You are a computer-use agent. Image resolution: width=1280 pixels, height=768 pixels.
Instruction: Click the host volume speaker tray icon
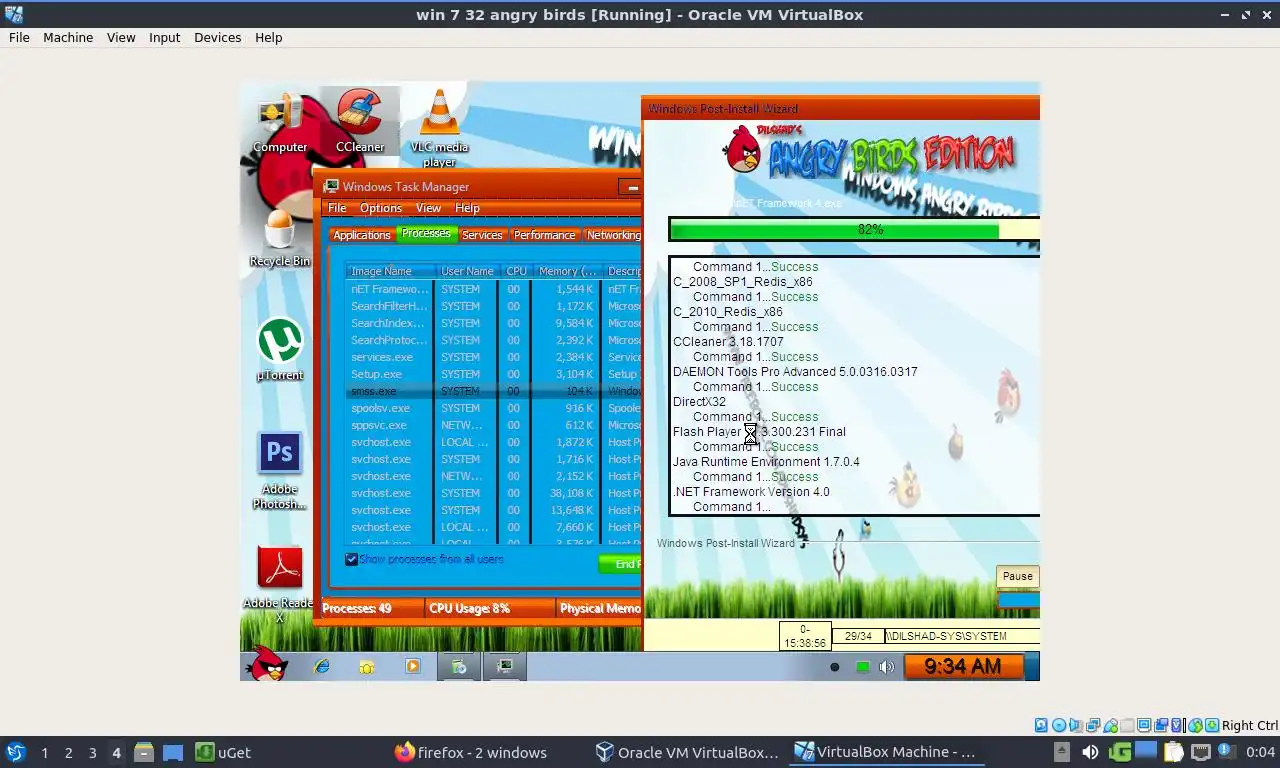[x=1090, y=752]
